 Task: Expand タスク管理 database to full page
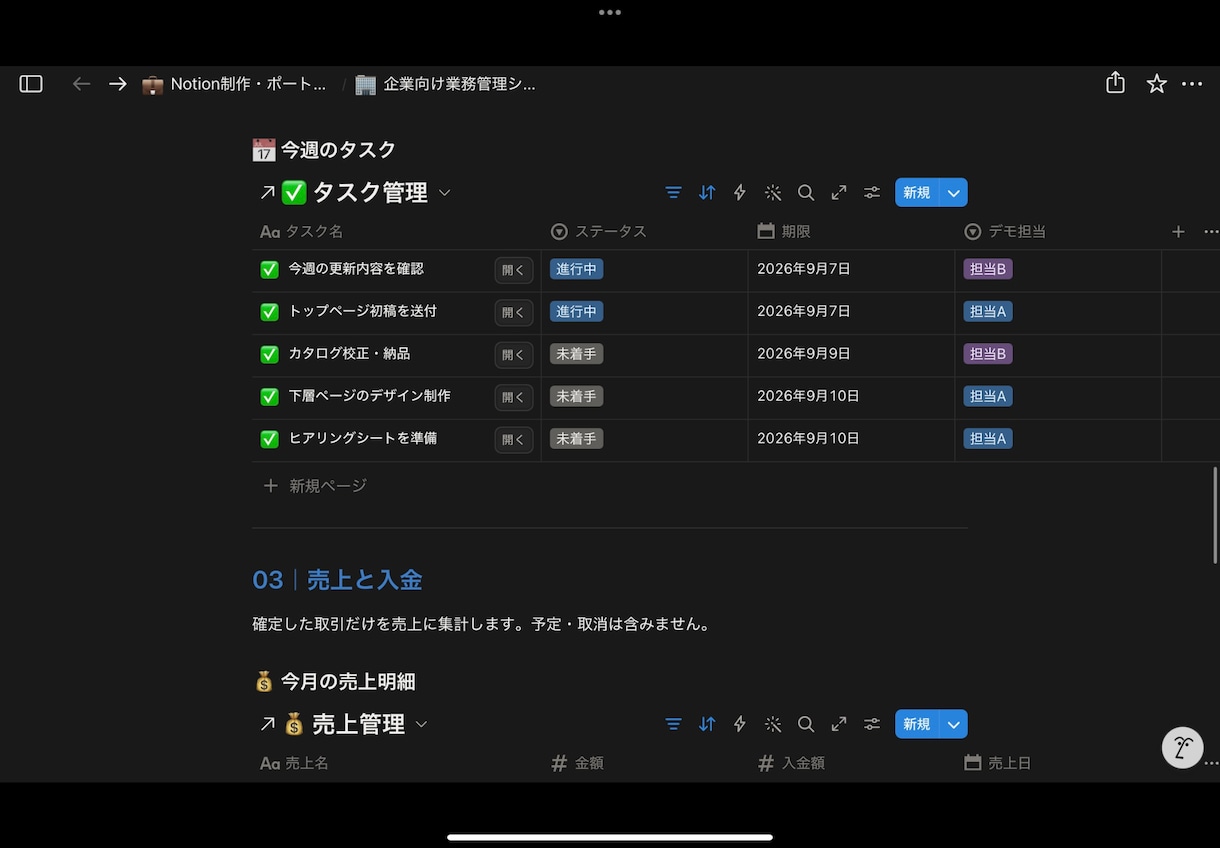point(839,192)
